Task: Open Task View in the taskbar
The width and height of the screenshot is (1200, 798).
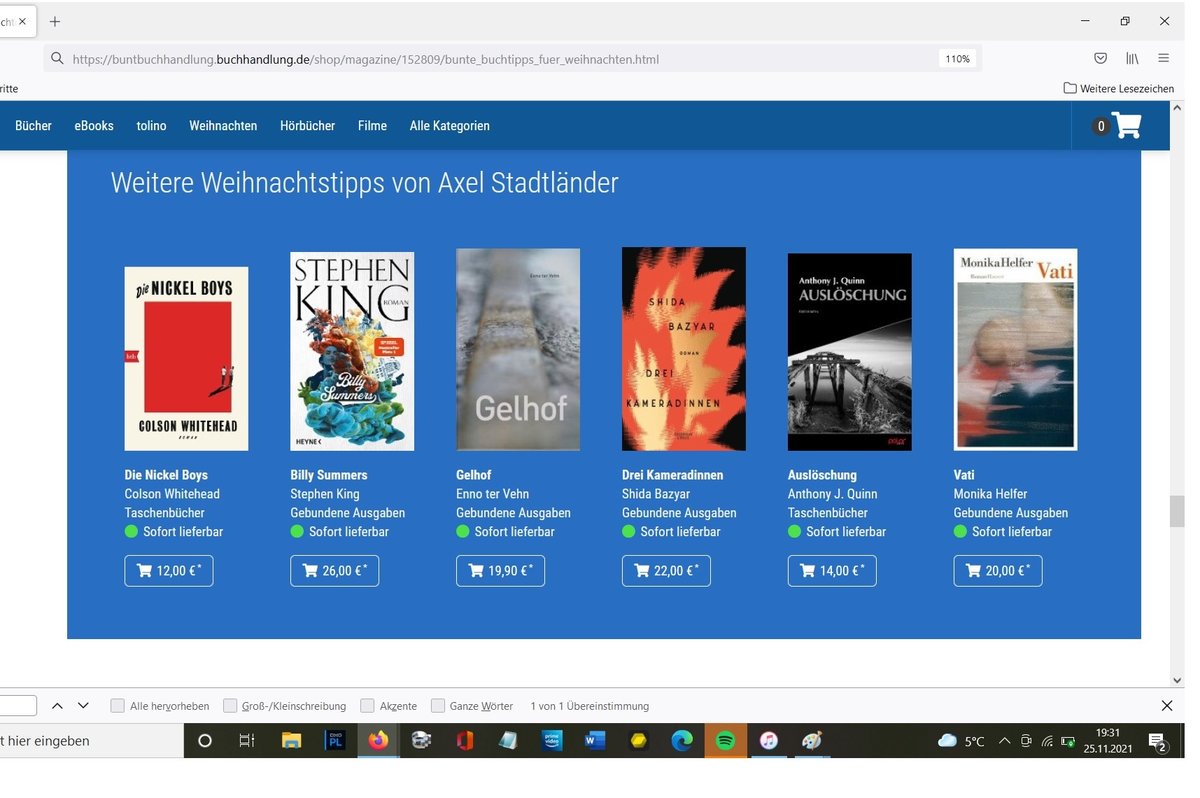Action: (x=246, y=741)
